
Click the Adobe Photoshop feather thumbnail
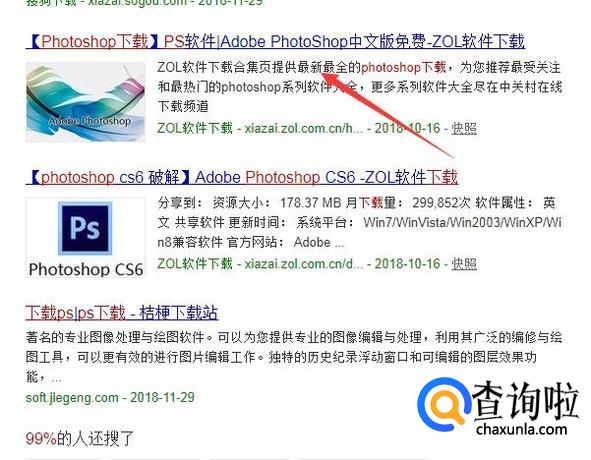86,102
